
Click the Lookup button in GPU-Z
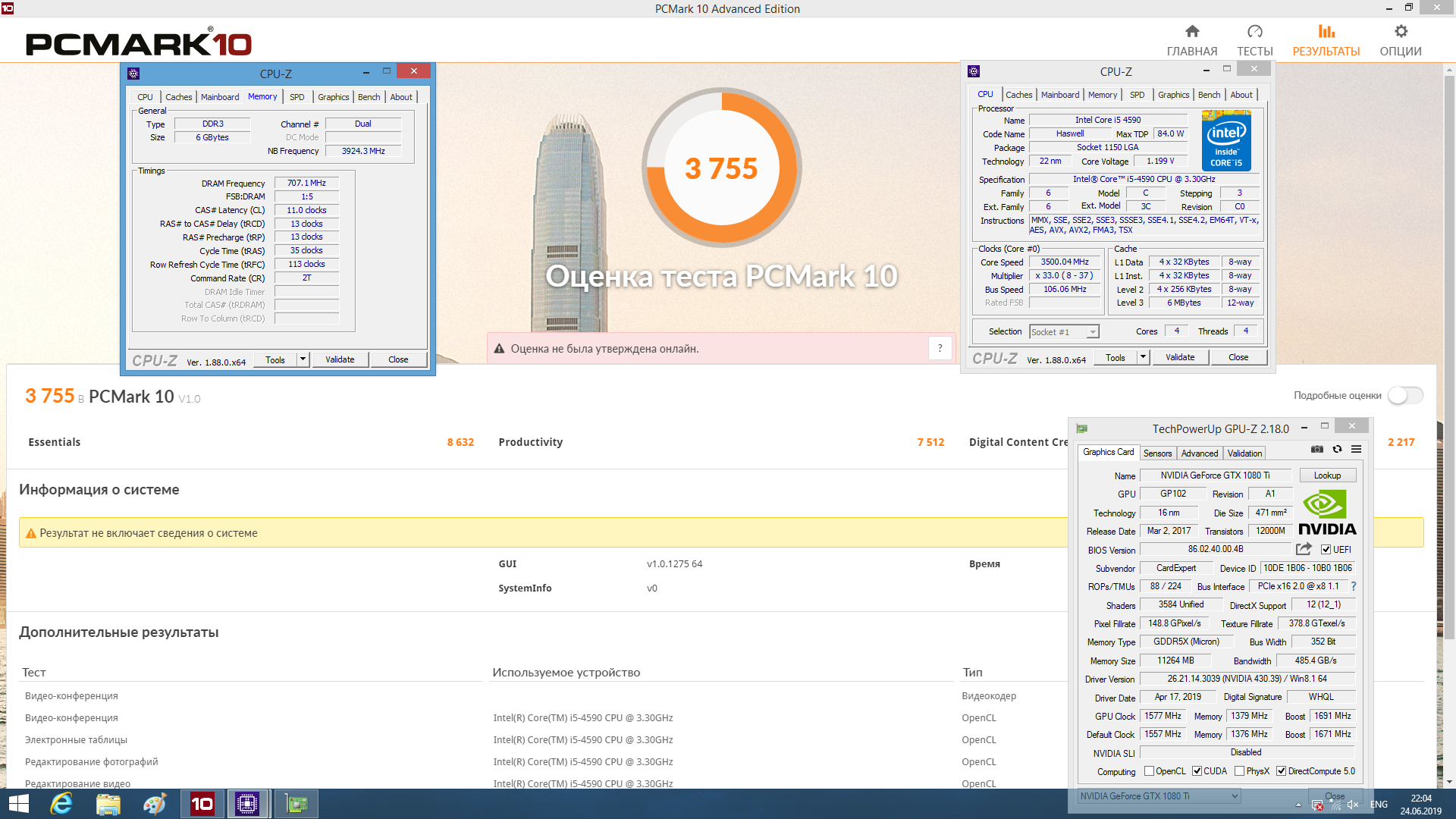(x=1327, y=475)
